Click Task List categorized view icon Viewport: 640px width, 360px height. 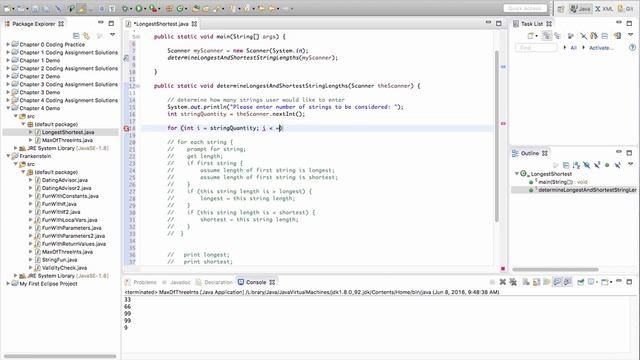click(547, 36)
